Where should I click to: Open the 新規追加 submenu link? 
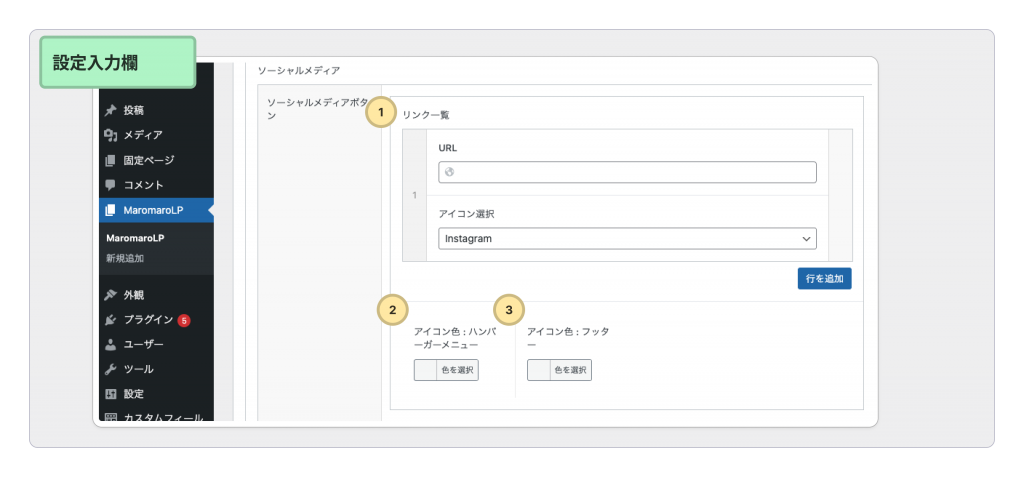(x=125, y=258)
